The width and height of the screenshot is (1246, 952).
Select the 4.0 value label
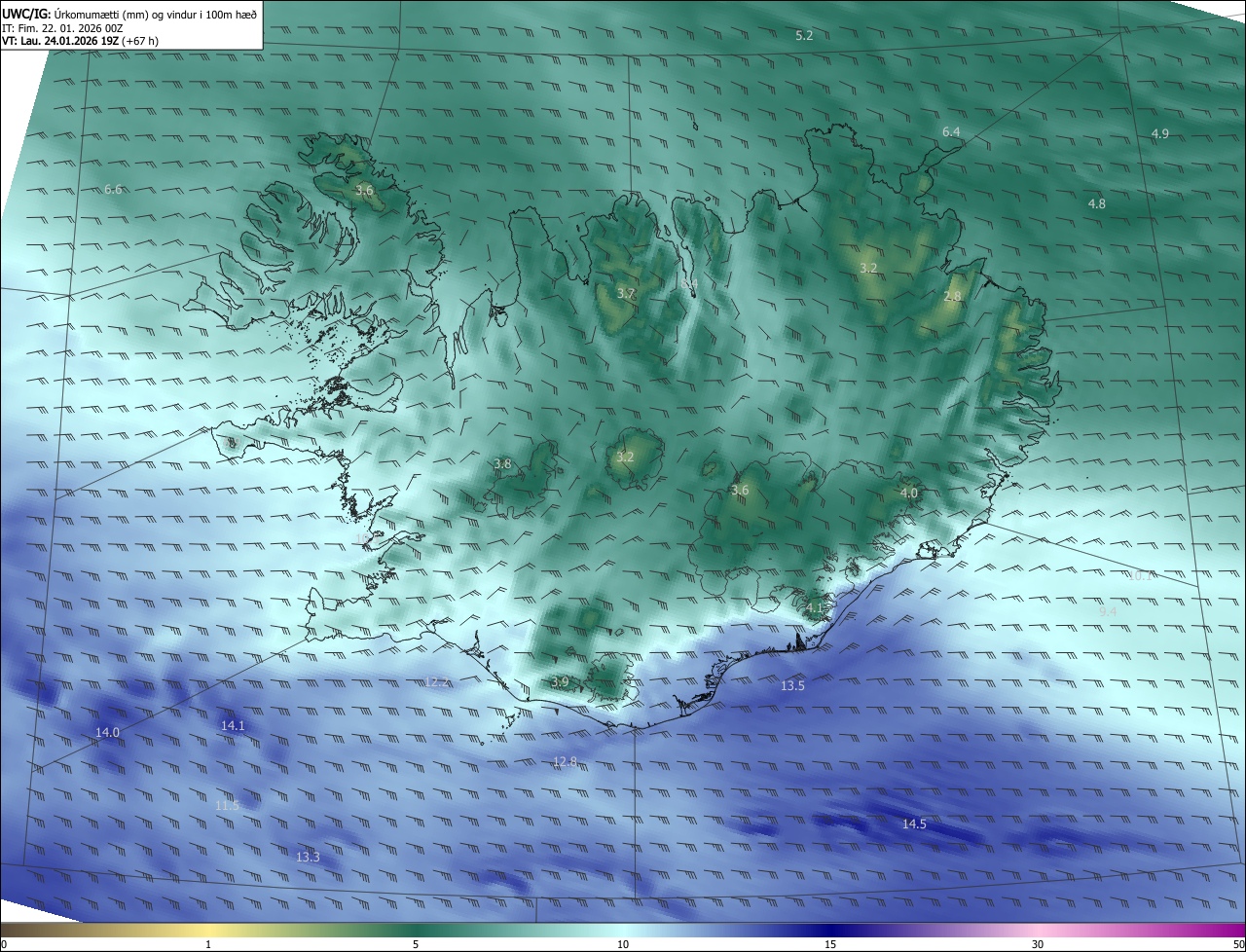tap(908, 494)
